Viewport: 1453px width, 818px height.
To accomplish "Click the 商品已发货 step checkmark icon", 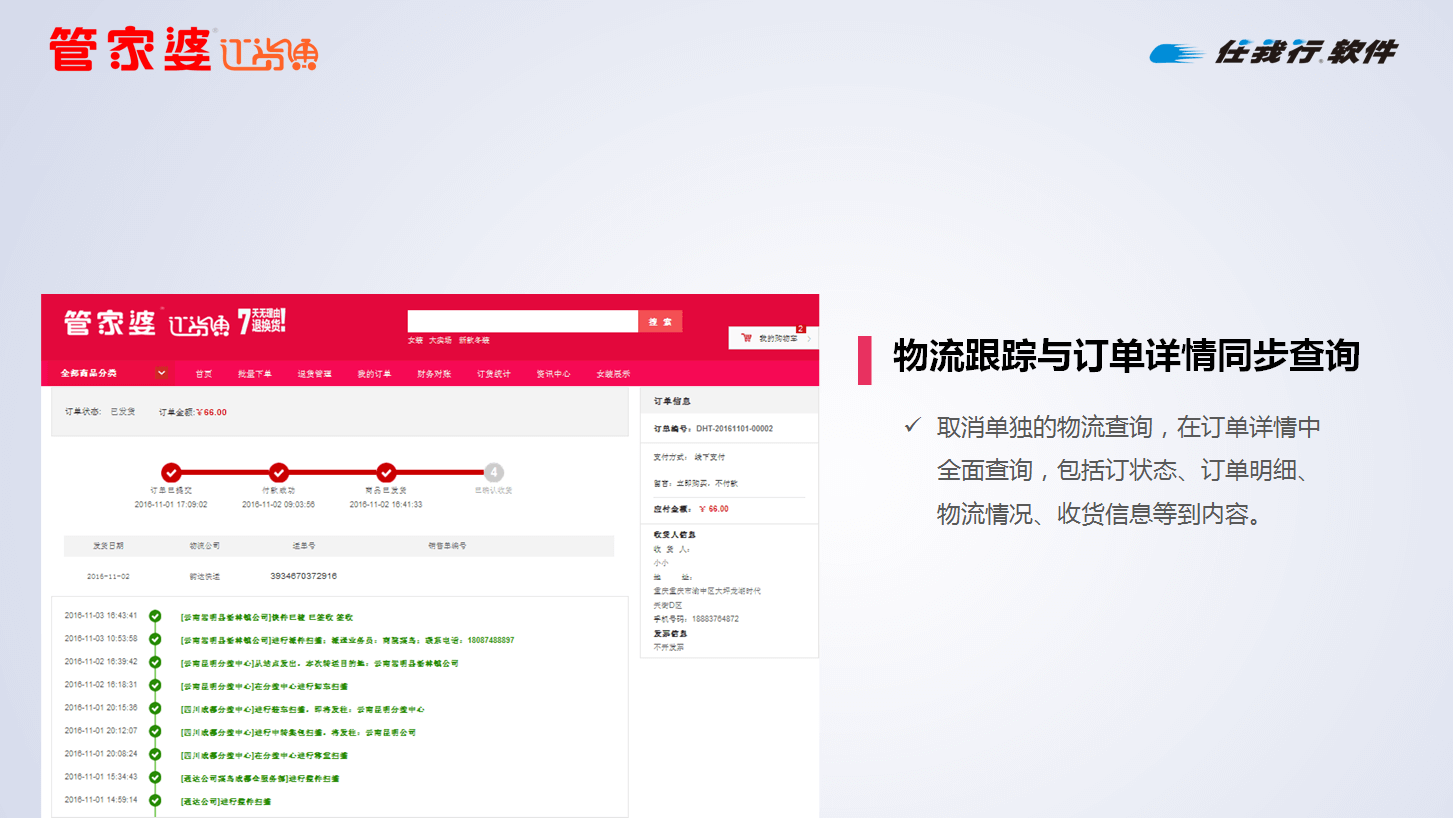I will 386,473.
